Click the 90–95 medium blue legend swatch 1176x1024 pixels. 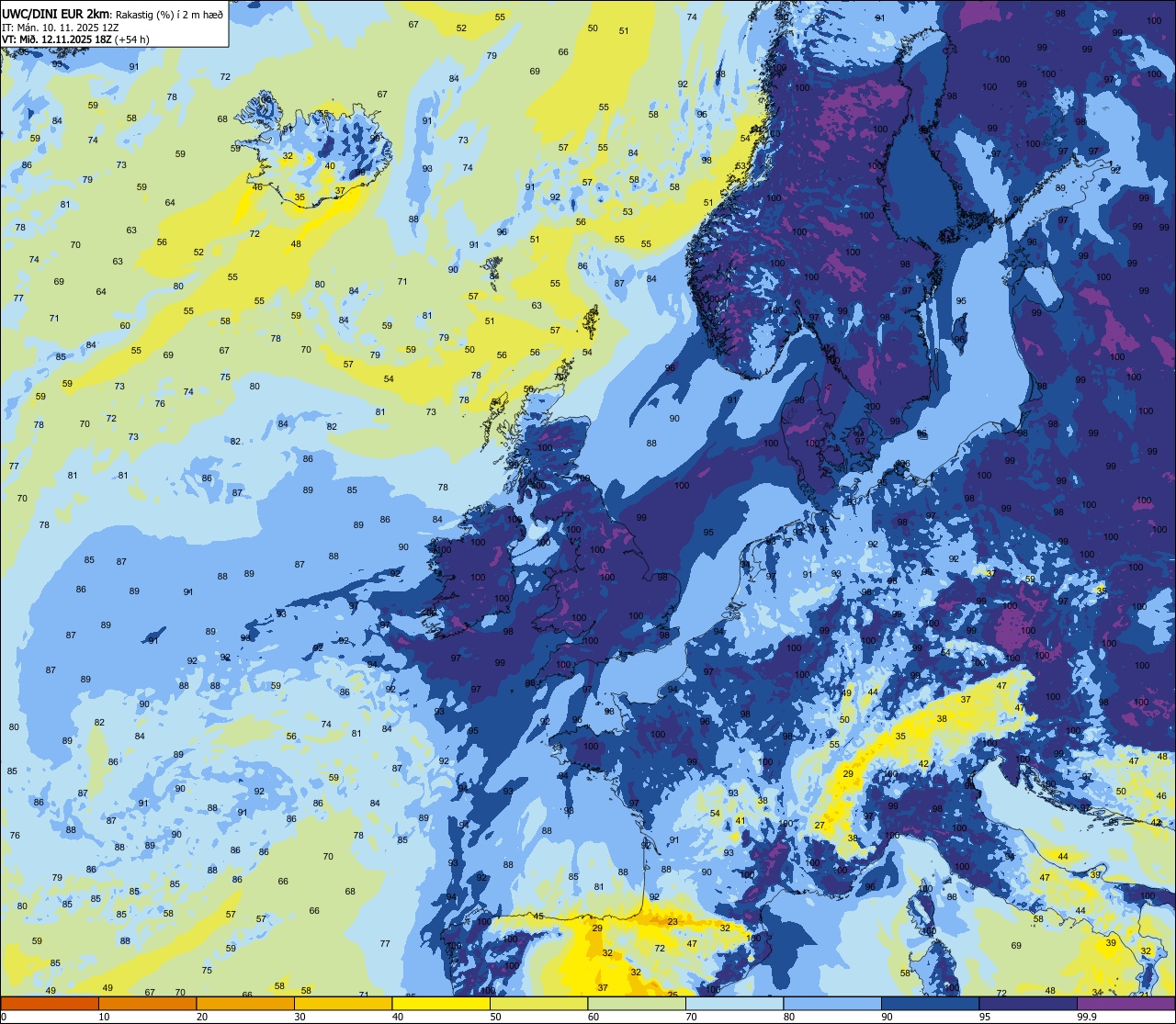pos(930,1004)
